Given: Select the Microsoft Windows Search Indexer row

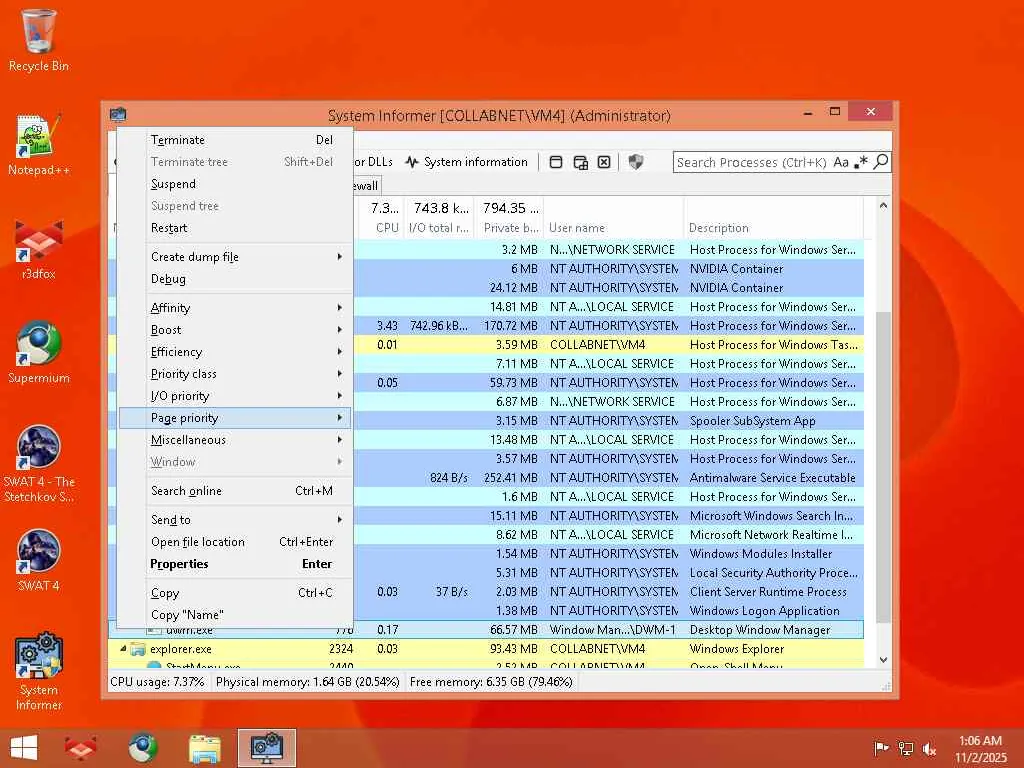Looking at the screenshot, I should click(x=609, y=516).
